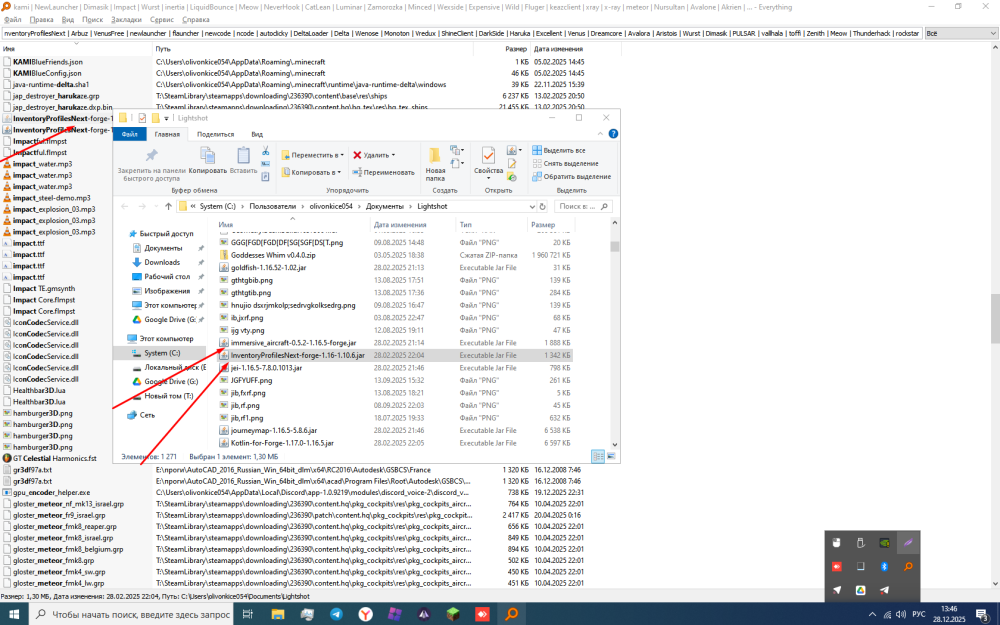Open Customize Quick Access Toolbar arrow
This screenshot has height=625, width=1000.
[166, 118]
